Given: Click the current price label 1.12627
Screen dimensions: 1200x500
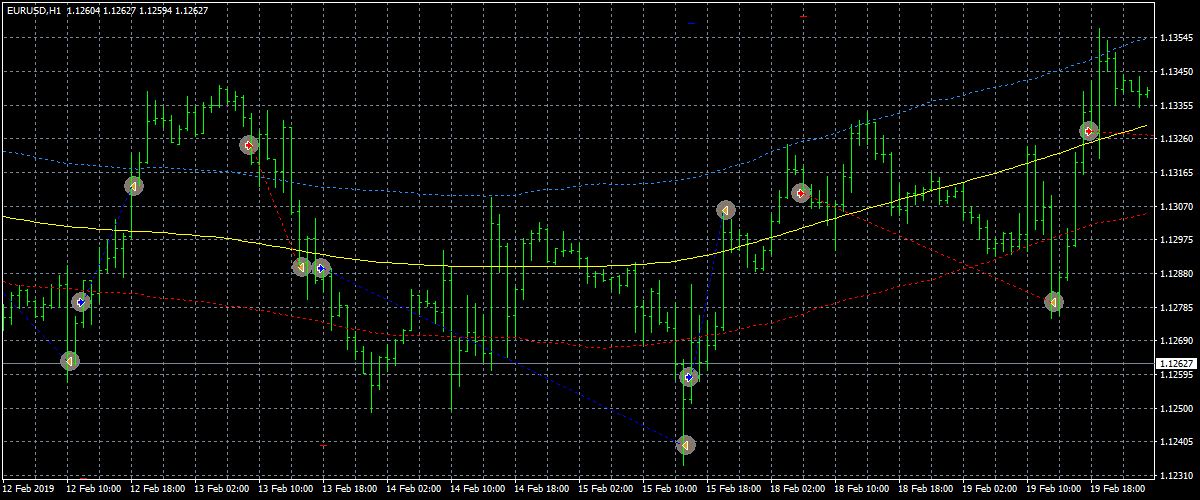Looking at the screenshot, I should [1176, 363].
